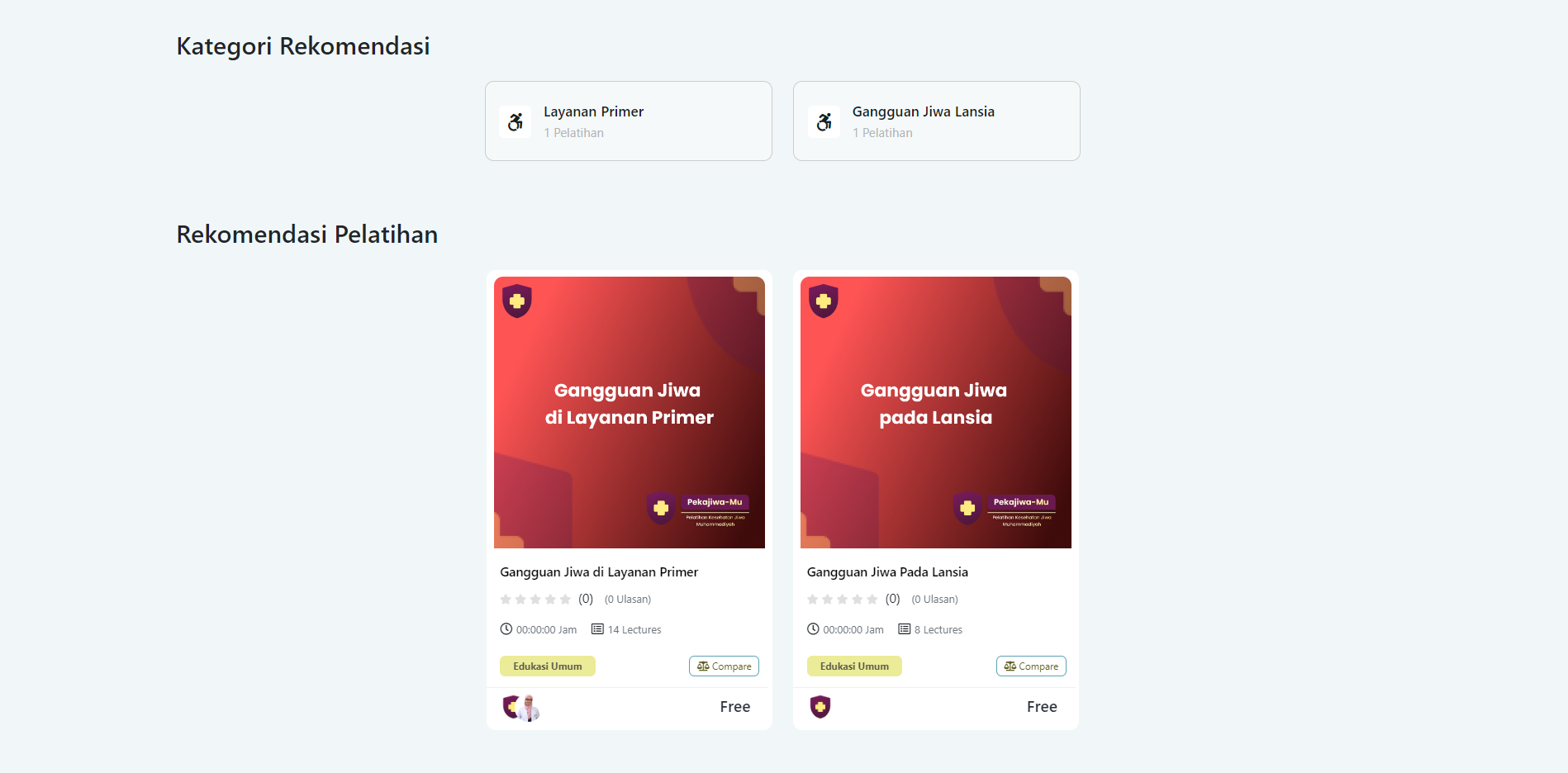
Task: Open Gangguan Jiwa di Layanan Primer thumbnail
Action: click(629, 412)
